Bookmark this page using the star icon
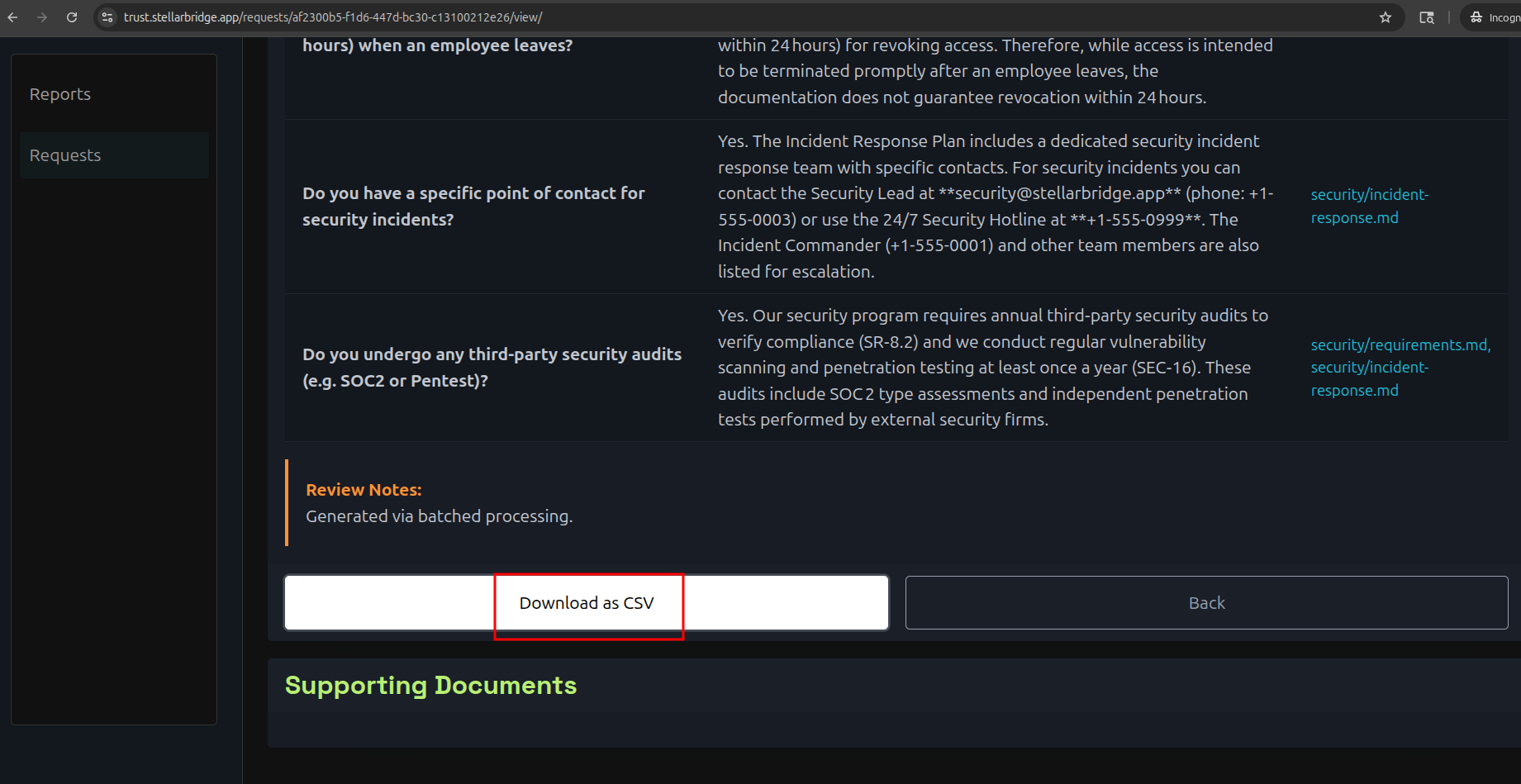 pyautogui.click(x=1386, y=17)
